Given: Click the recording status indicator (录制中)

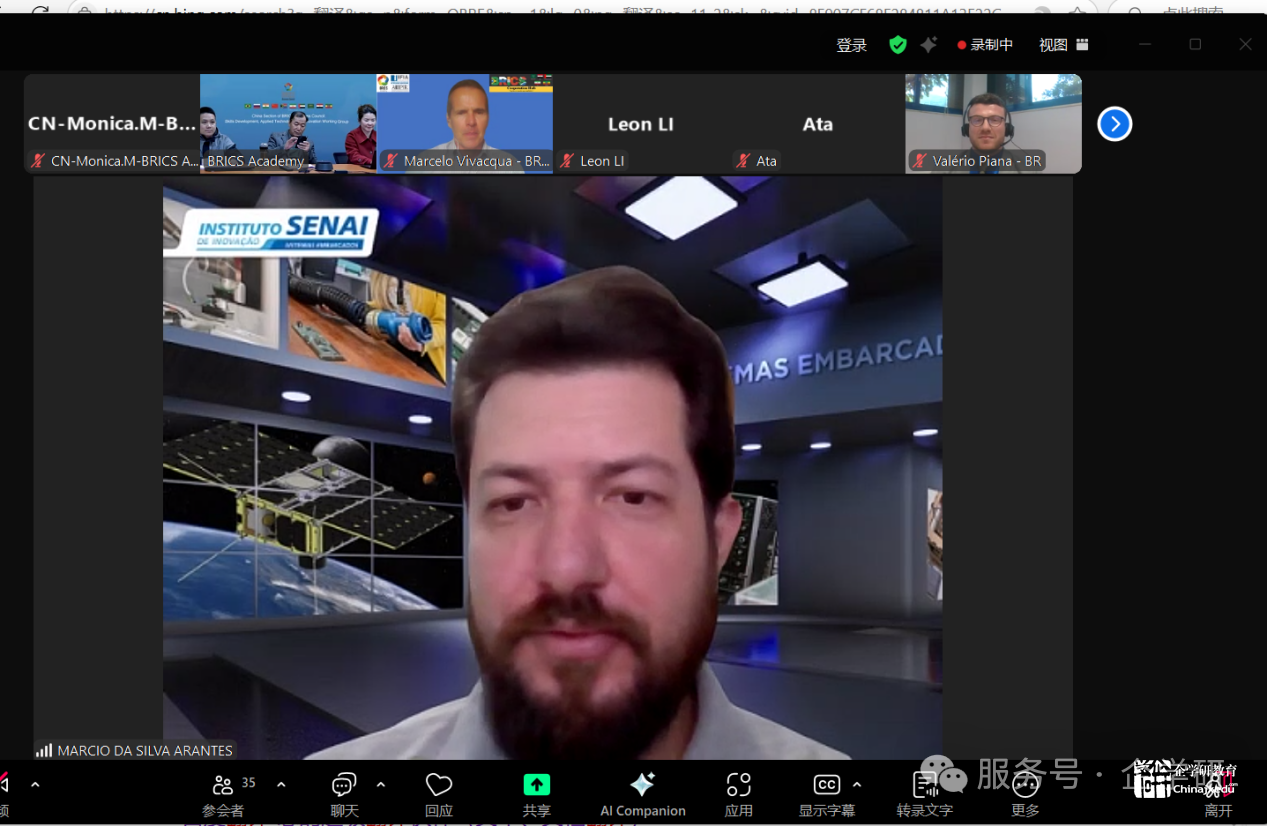Looking at the screenshot, I should pyautogui.click(x=986, y=45).
